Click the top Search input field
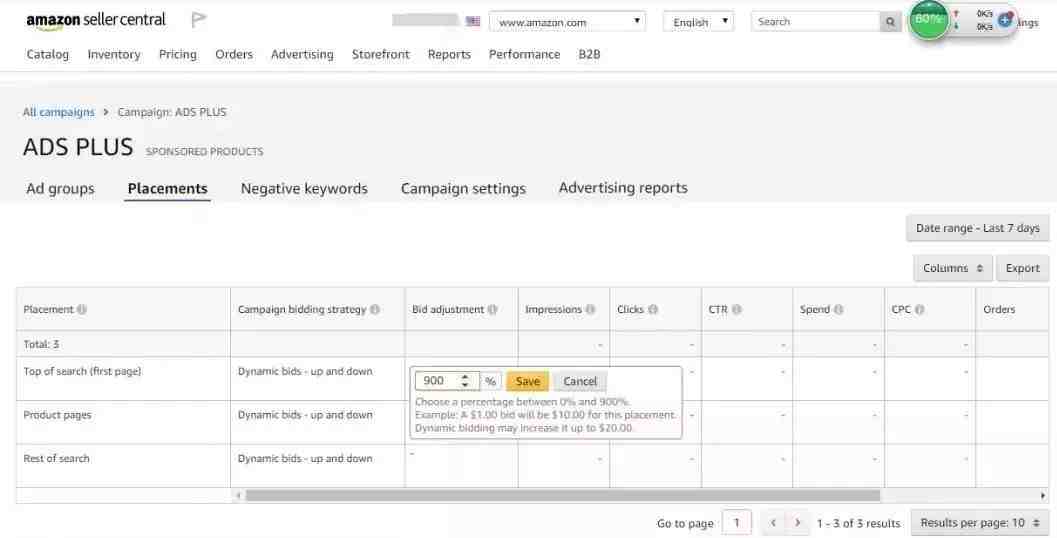Screen dimensions: 1057x538 (x=815, y=22)
